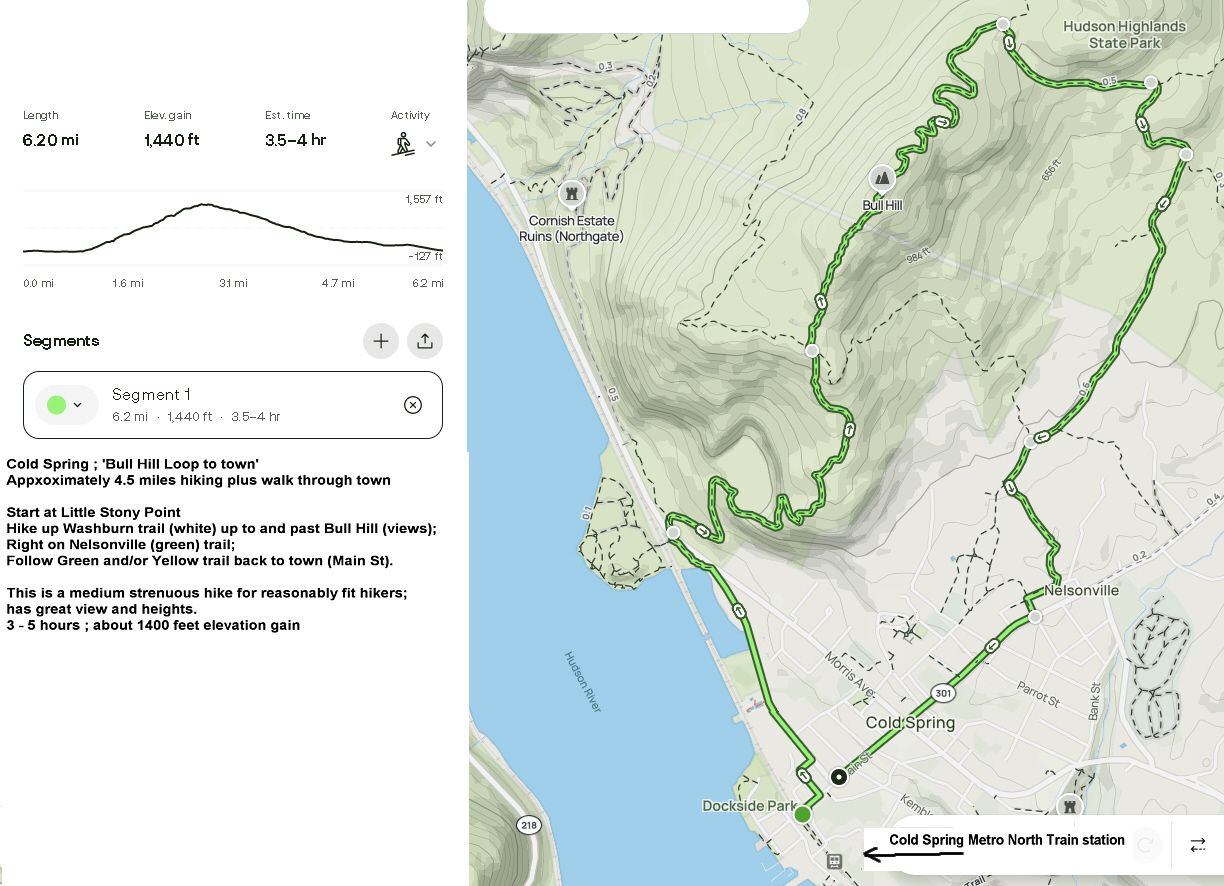Click the reverse route arrows icon

point(1198,845)
